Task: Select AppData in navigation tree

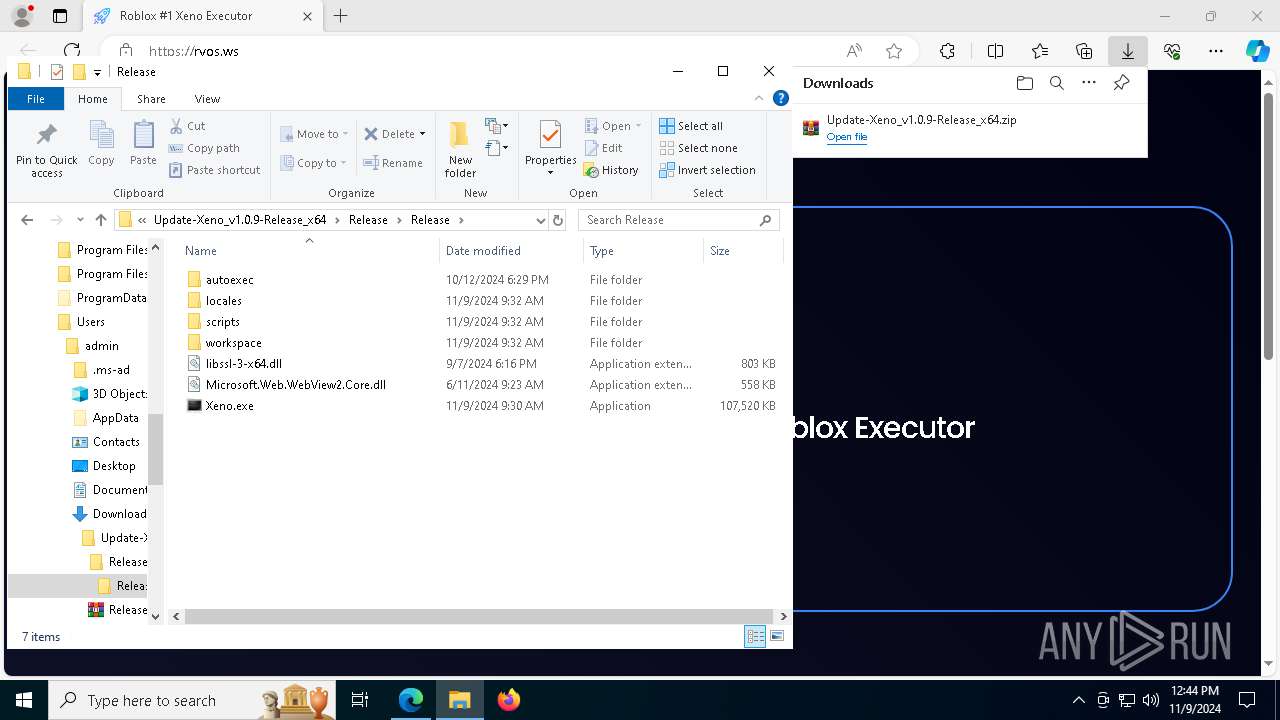Action: click(116, 418)
